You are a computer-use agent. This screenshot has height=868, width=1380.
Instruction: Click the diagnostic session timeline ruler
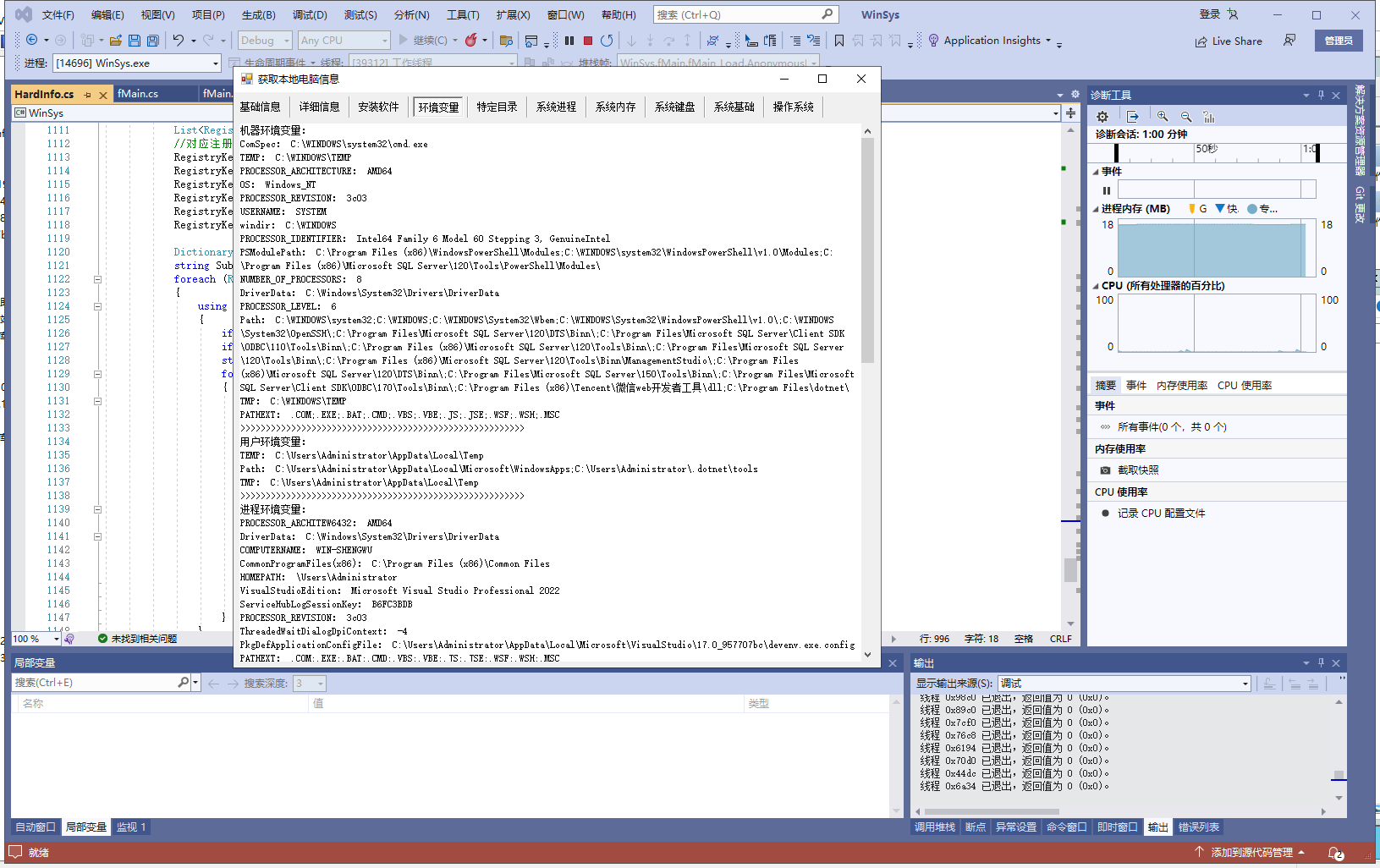coord(1218,152)
